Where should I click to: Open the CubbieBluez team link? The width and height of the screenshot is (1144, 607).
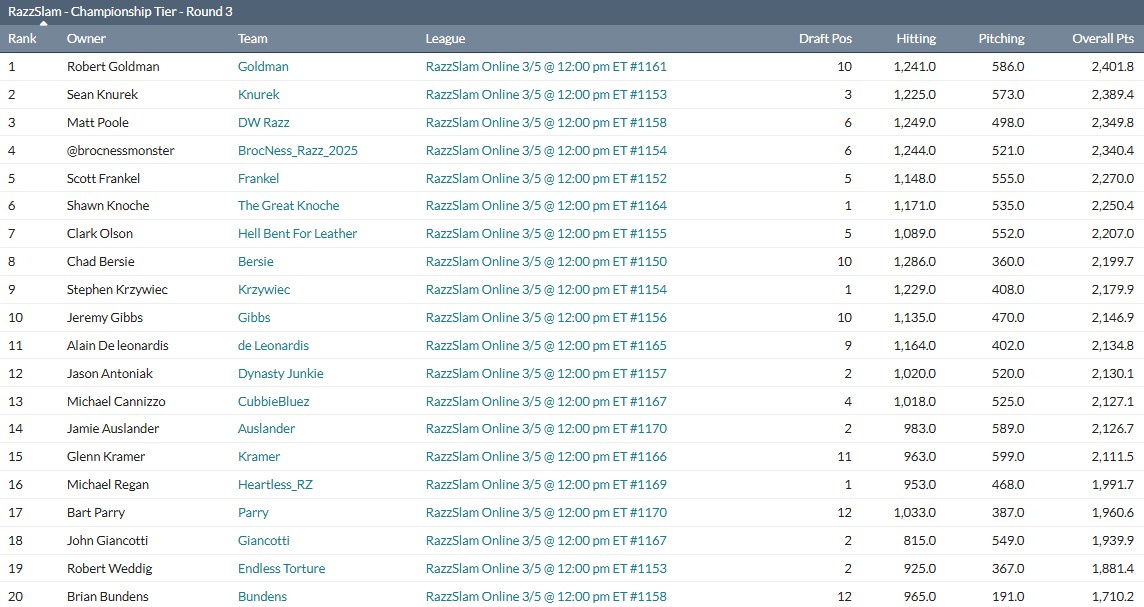tap(273, 401)
